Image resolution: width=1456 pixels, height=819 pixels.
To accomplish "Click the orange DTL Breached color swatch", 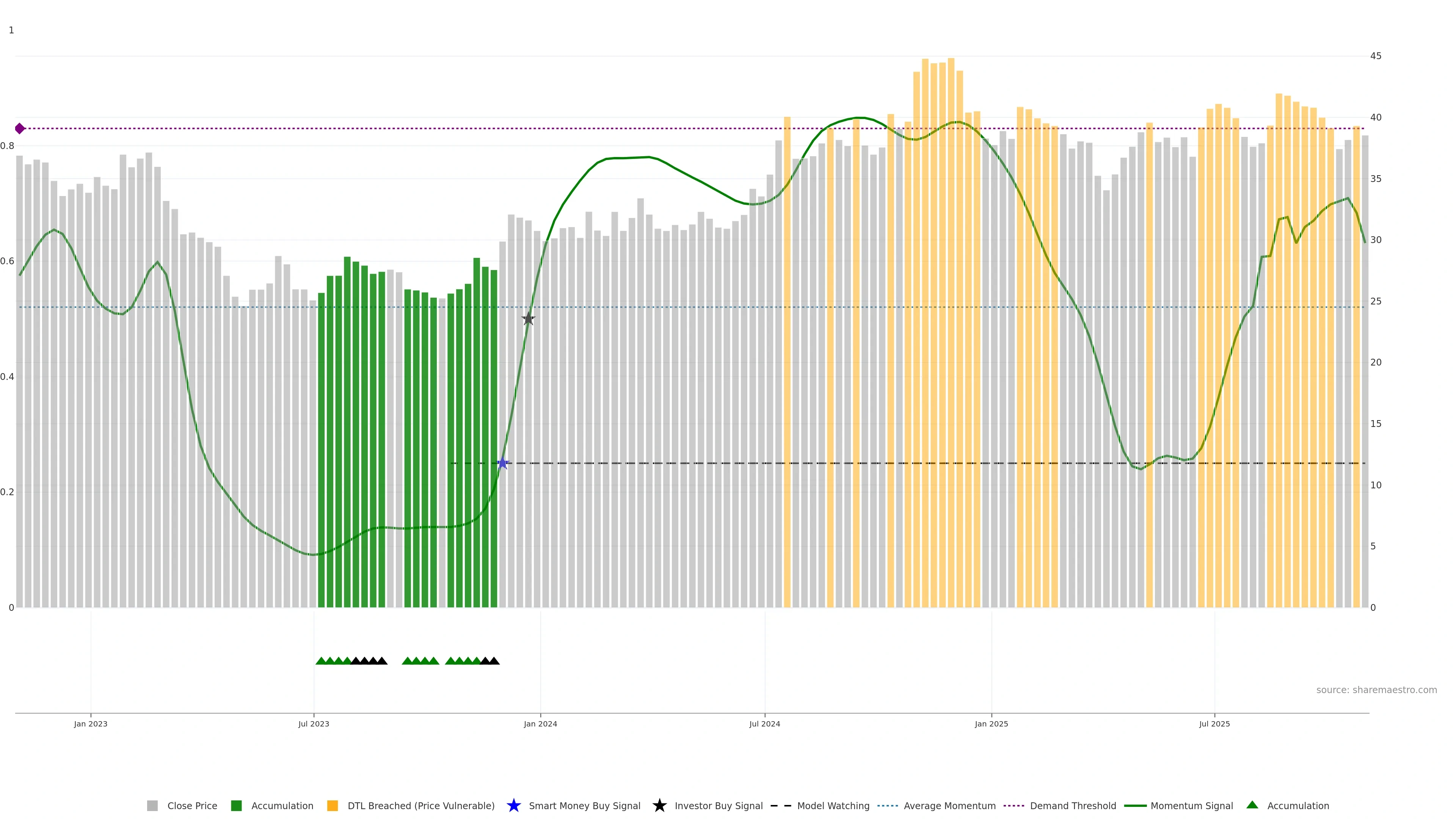I will (x=333, y=805).
